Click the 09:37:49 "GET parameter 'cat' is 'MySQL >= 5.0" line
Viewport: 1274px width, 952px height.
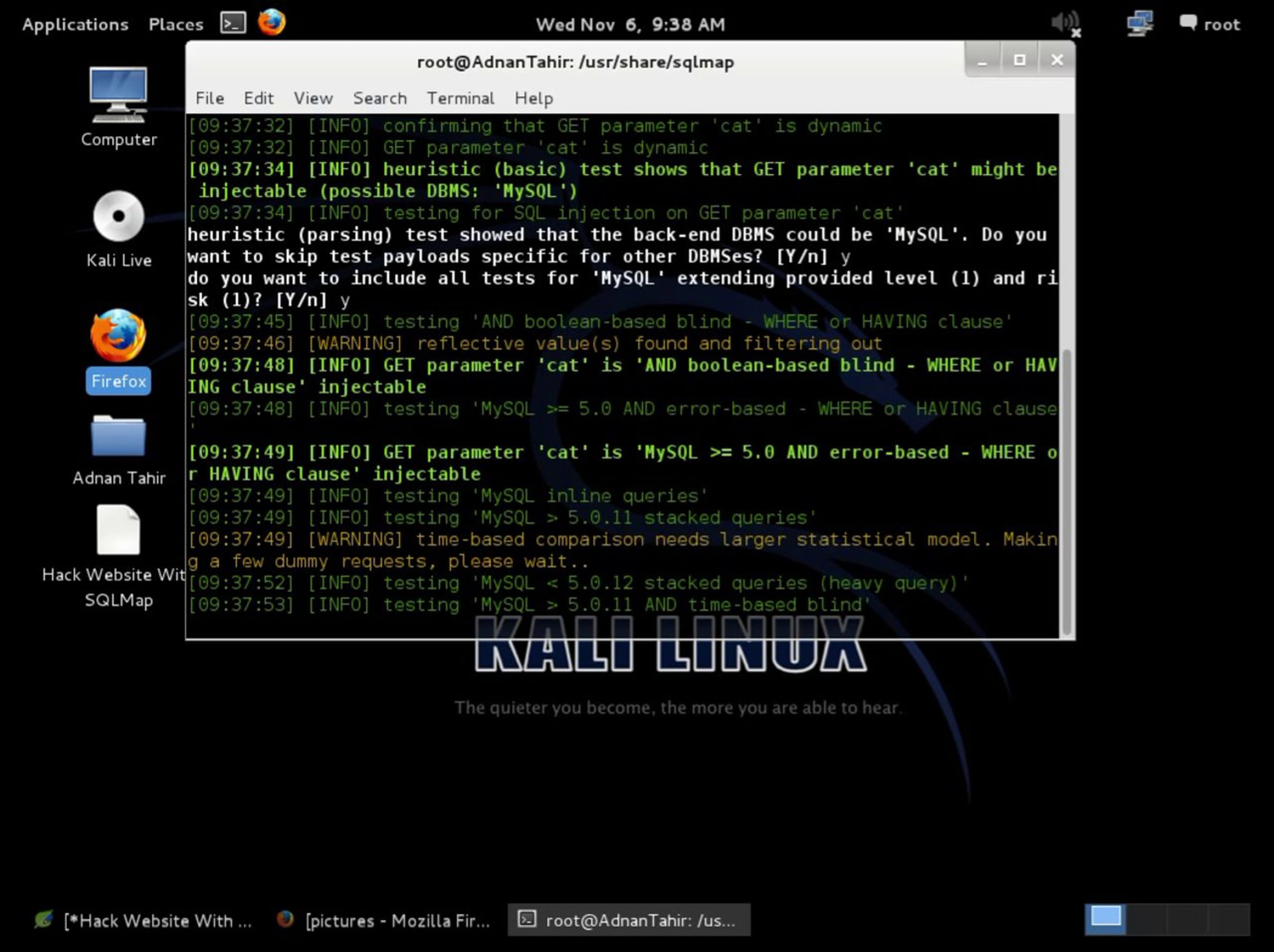click(x=622, y=464)
